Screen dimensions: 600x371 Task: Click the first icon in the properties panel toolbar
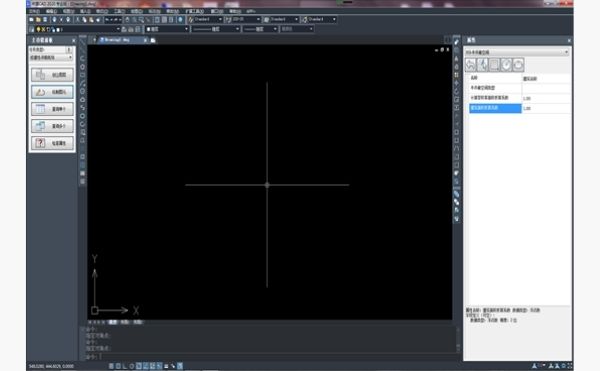(470, 65)
